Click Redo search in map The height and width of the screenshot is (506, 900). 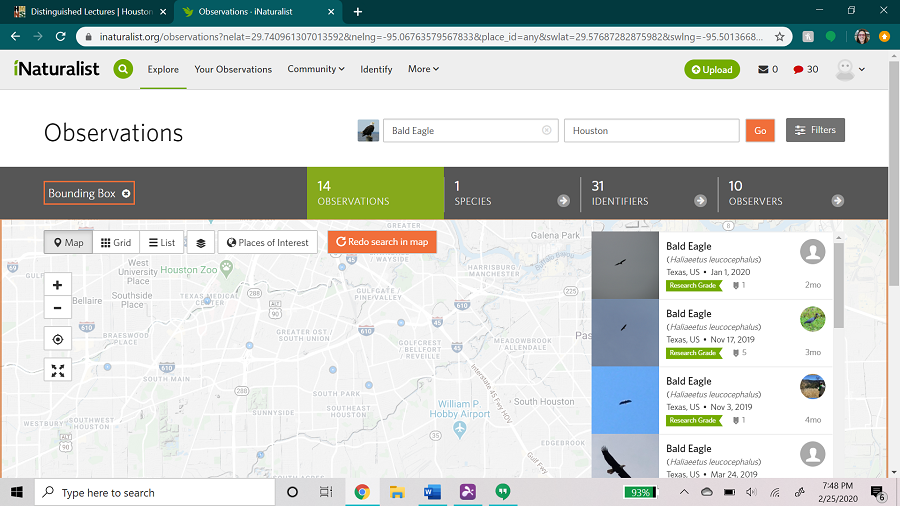pyautogui.click(x=382, y=242)
